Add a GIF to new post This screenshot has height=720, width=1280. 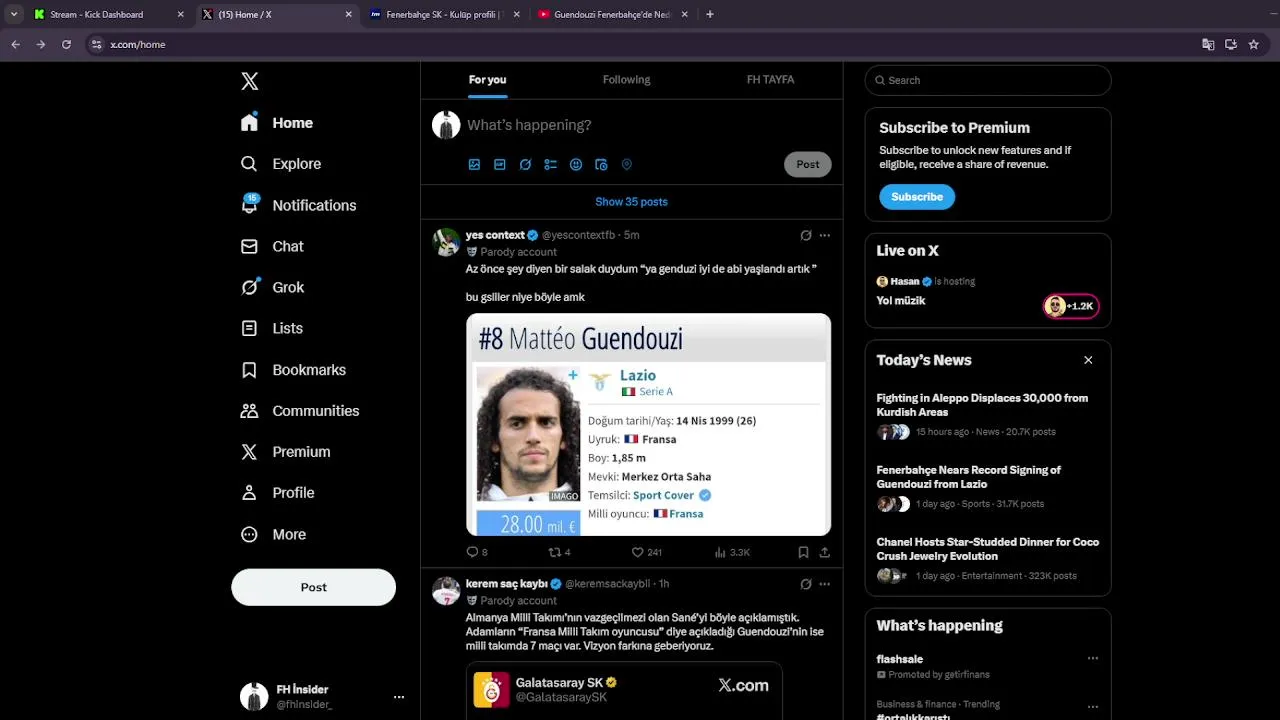click(500, 165)
